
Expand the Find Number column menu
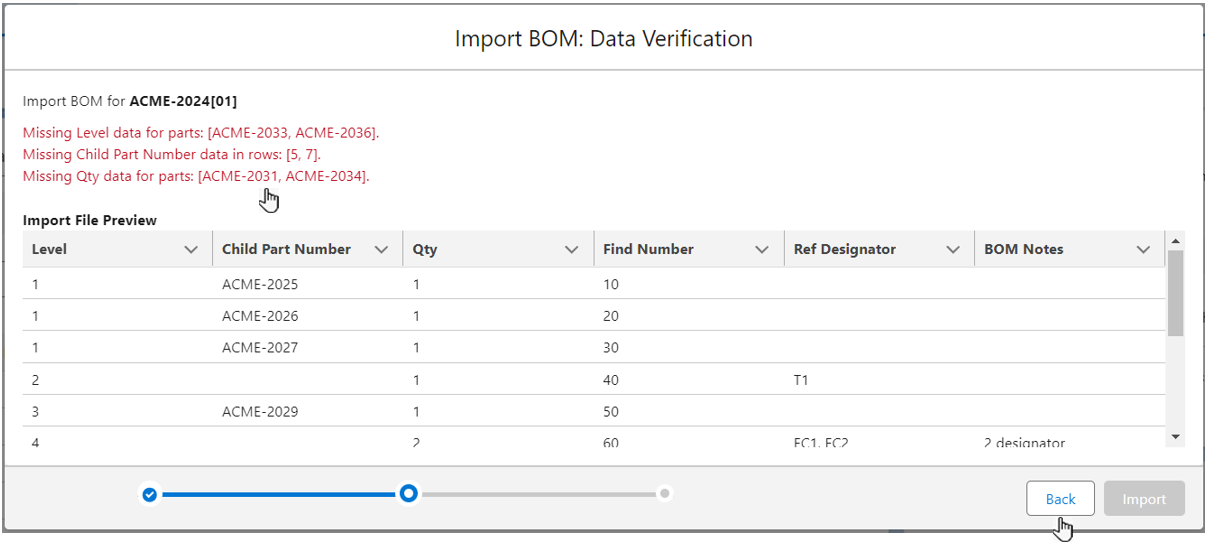pyautogui.click(x=762, y=250)
